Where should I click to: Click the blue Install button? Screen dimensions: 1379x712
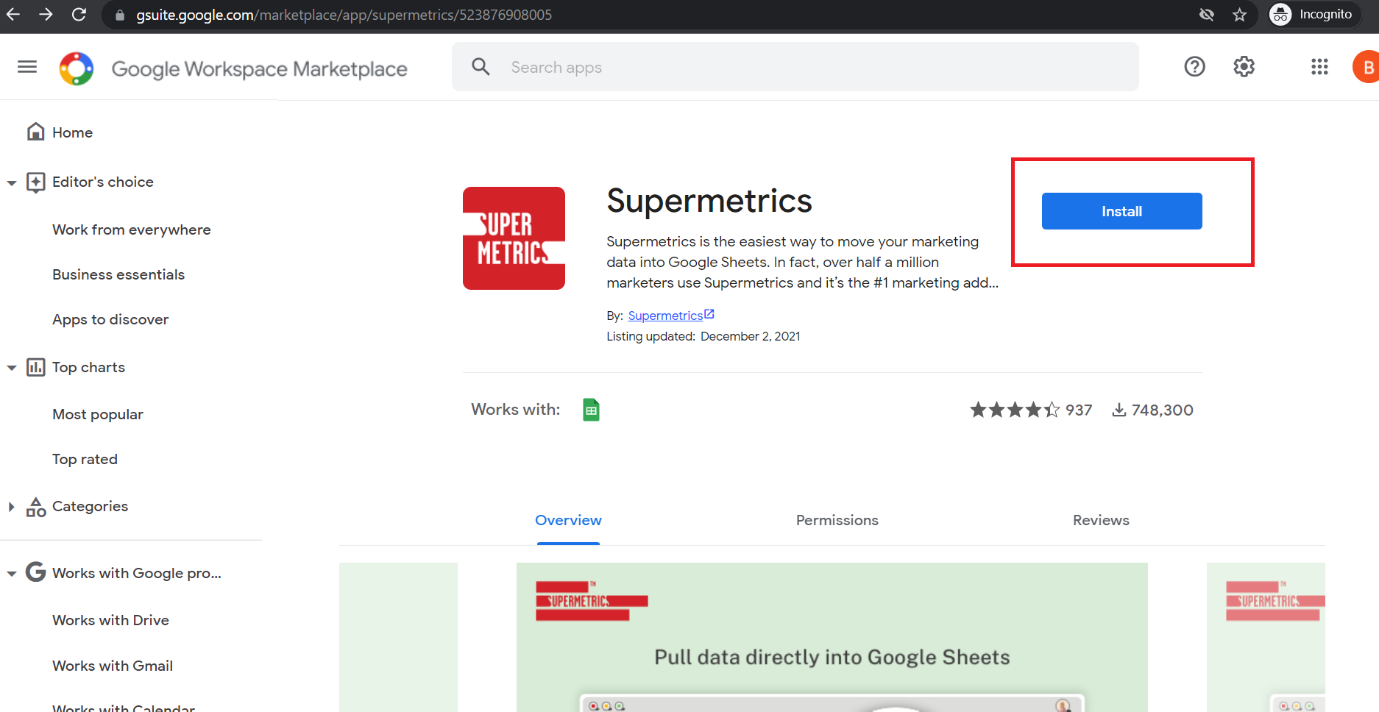(1122, 211)
